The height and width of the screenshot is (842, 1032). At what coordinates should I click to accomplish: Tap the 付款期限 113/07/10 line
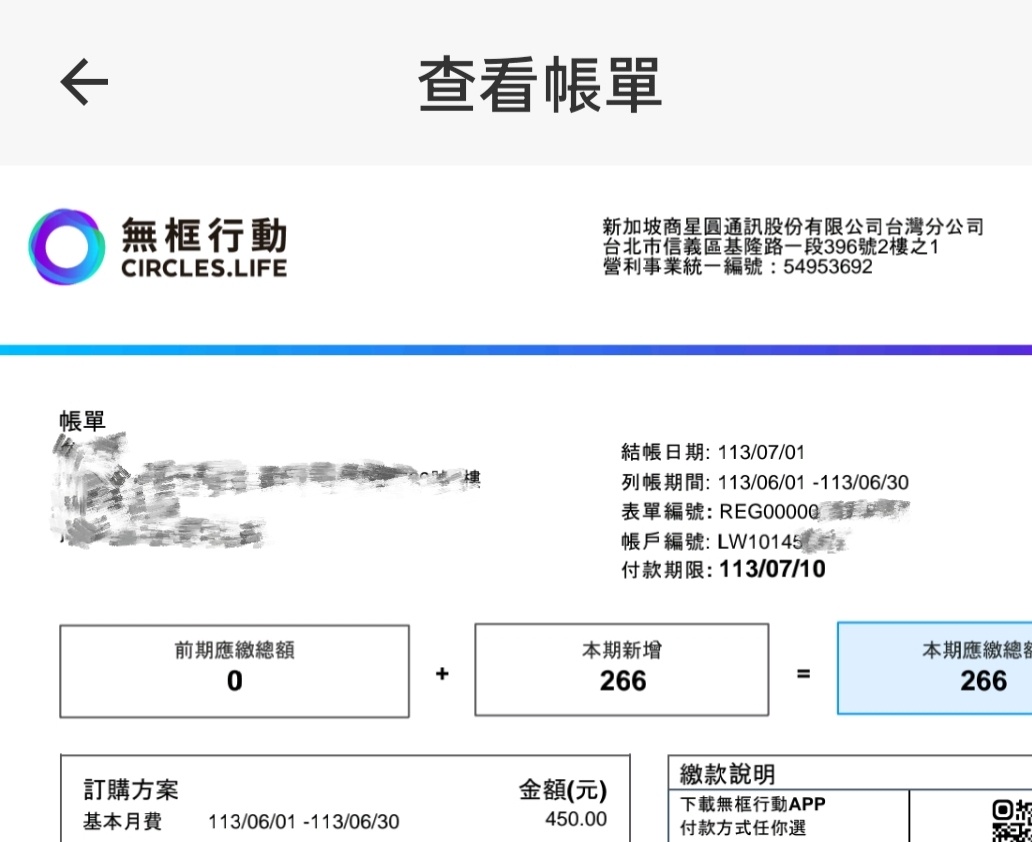click(723, 570)
